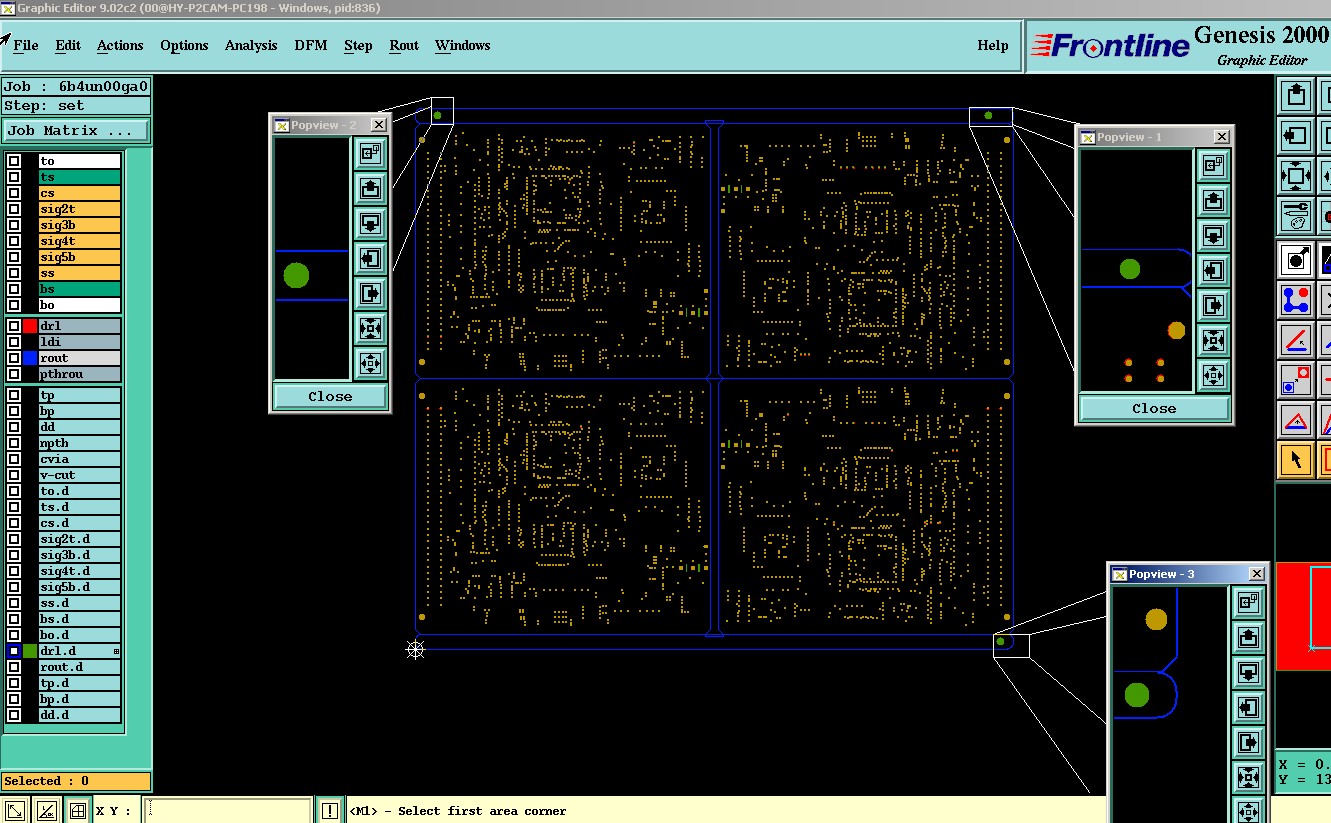Image resolution: width=1331 pixels, height=823 pixels.
Task: Open the File menu
Action: coord(26,45)
